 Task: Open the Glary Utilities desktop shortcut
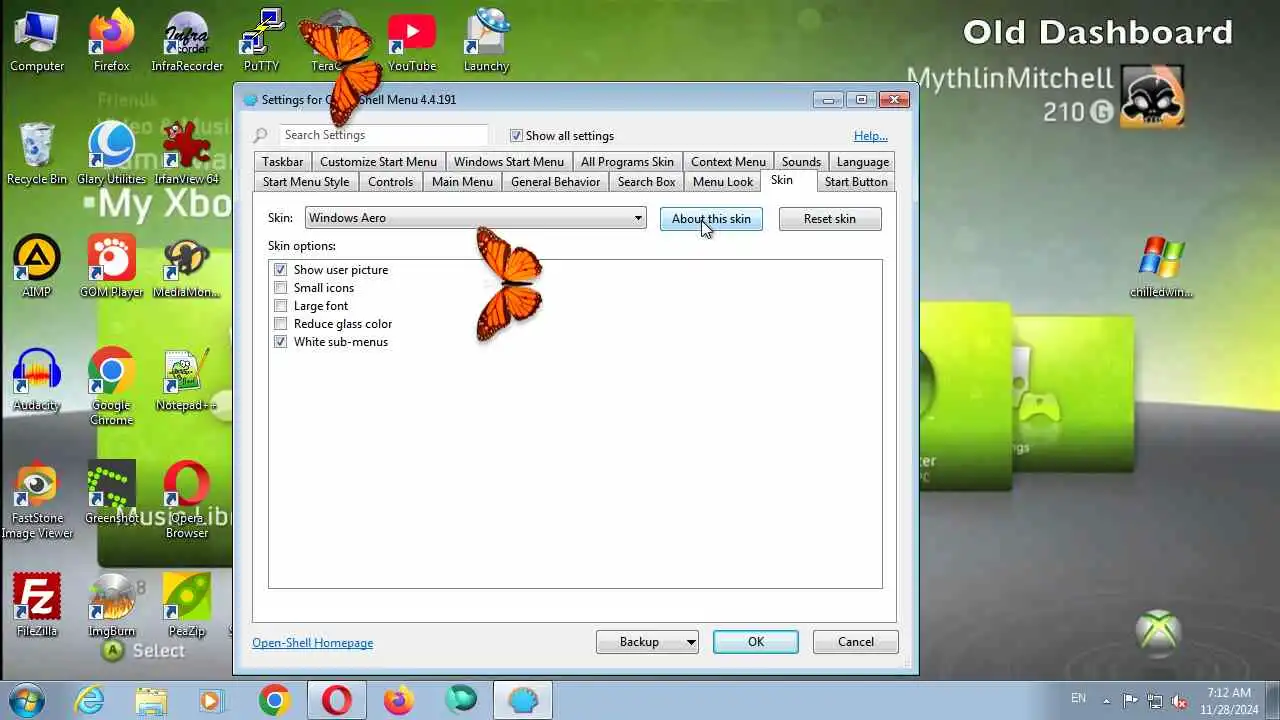(111, 154)
